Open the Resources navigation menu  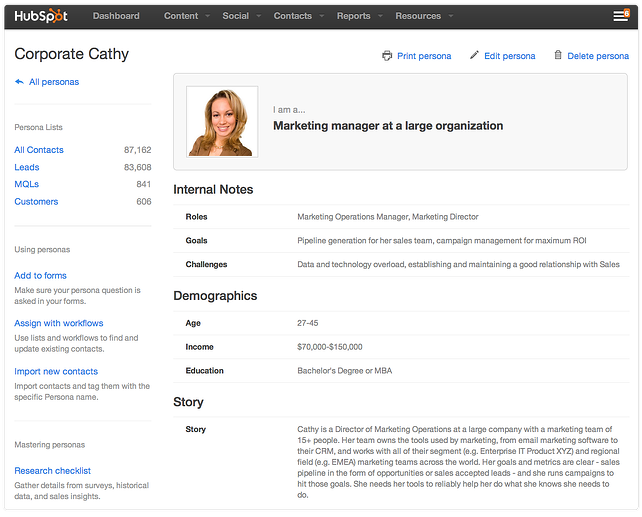[423, 16]
